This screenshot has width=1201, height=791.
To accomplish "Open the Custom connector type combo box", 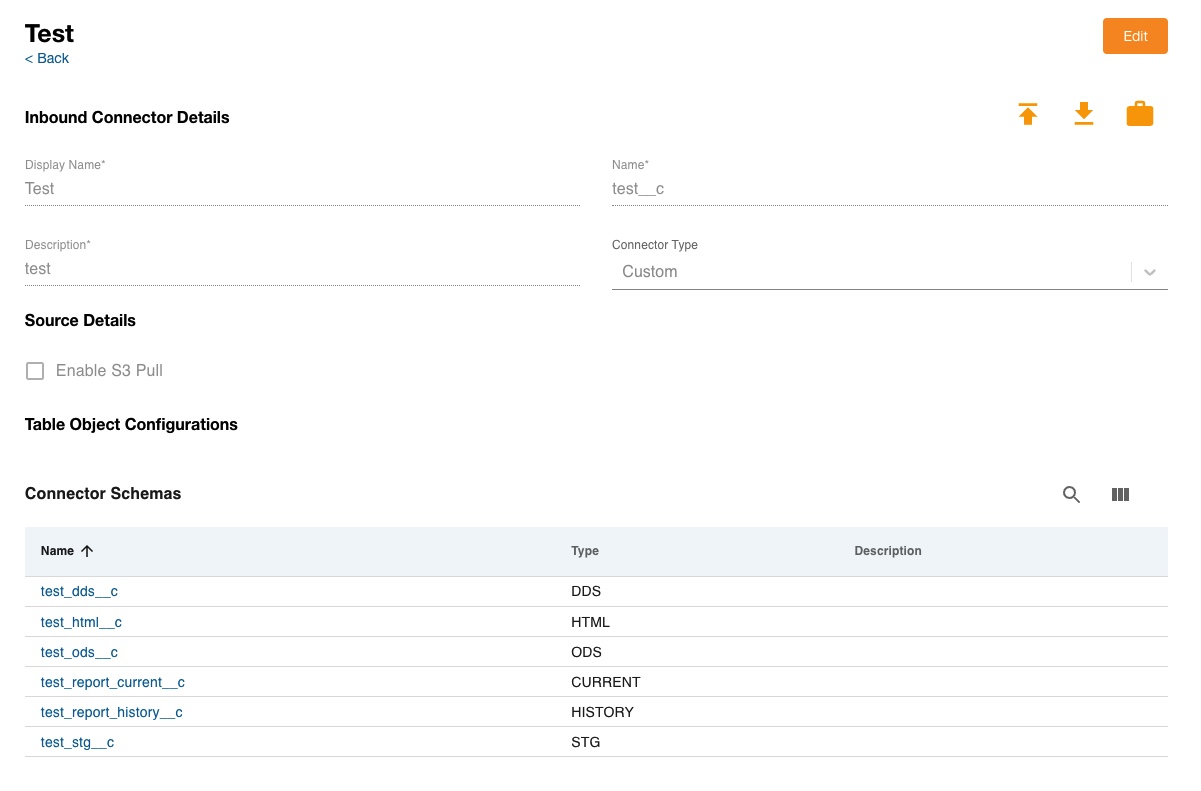I will 870,272.
